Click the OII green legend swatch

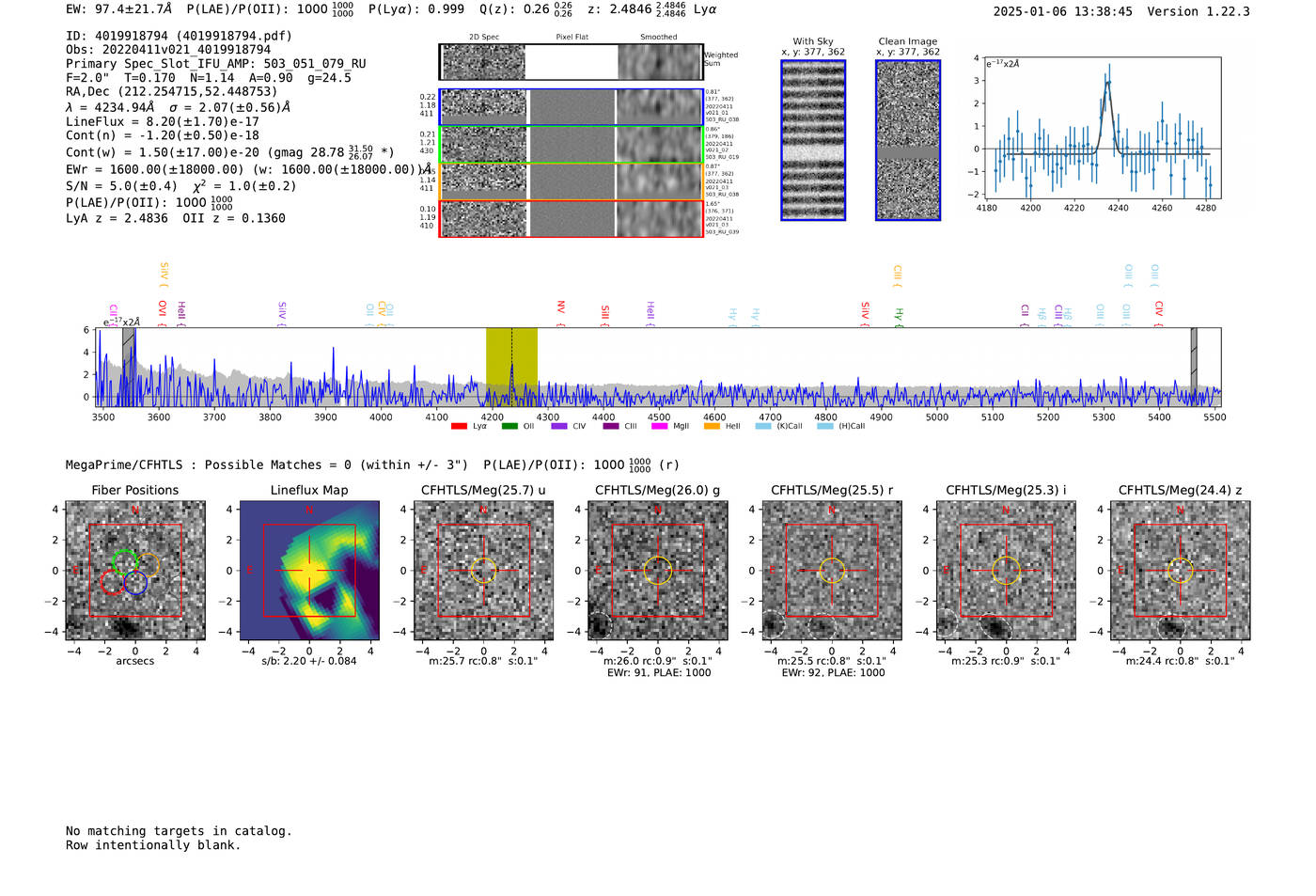[509, 426]
